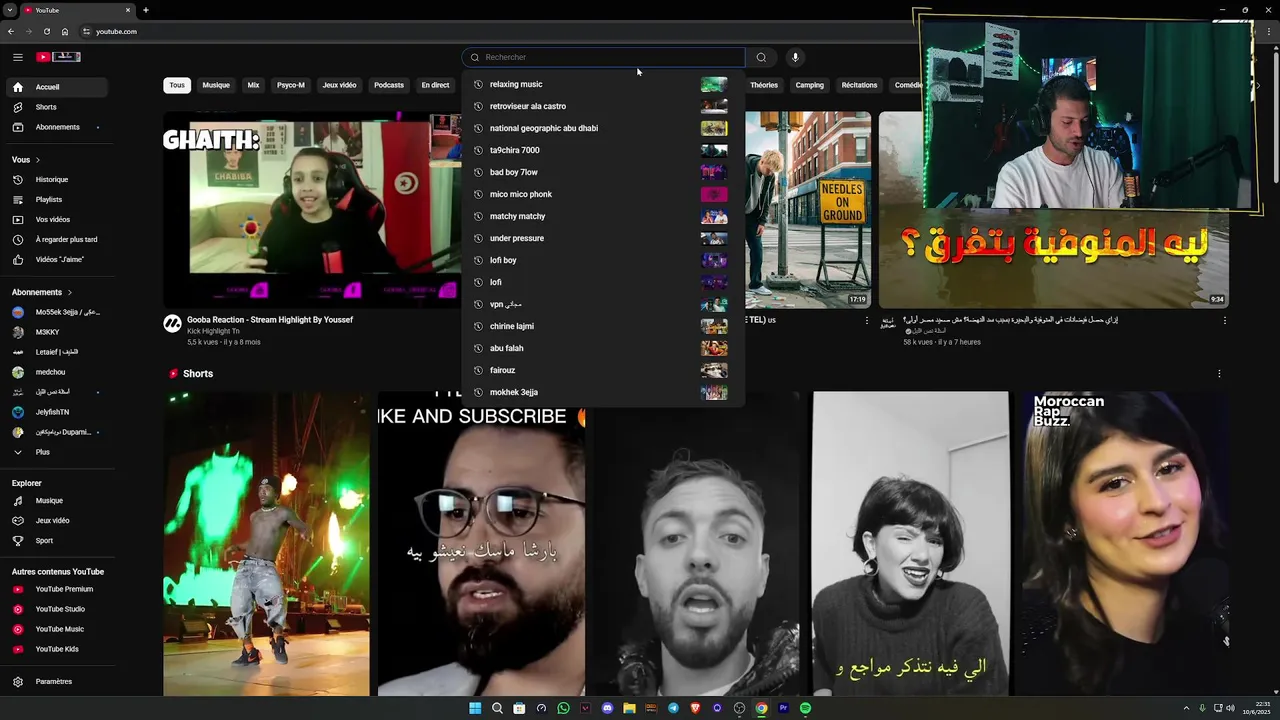Open the site information icon in address bar
The width and height of the screenshot is (1280, 720).
86,31
